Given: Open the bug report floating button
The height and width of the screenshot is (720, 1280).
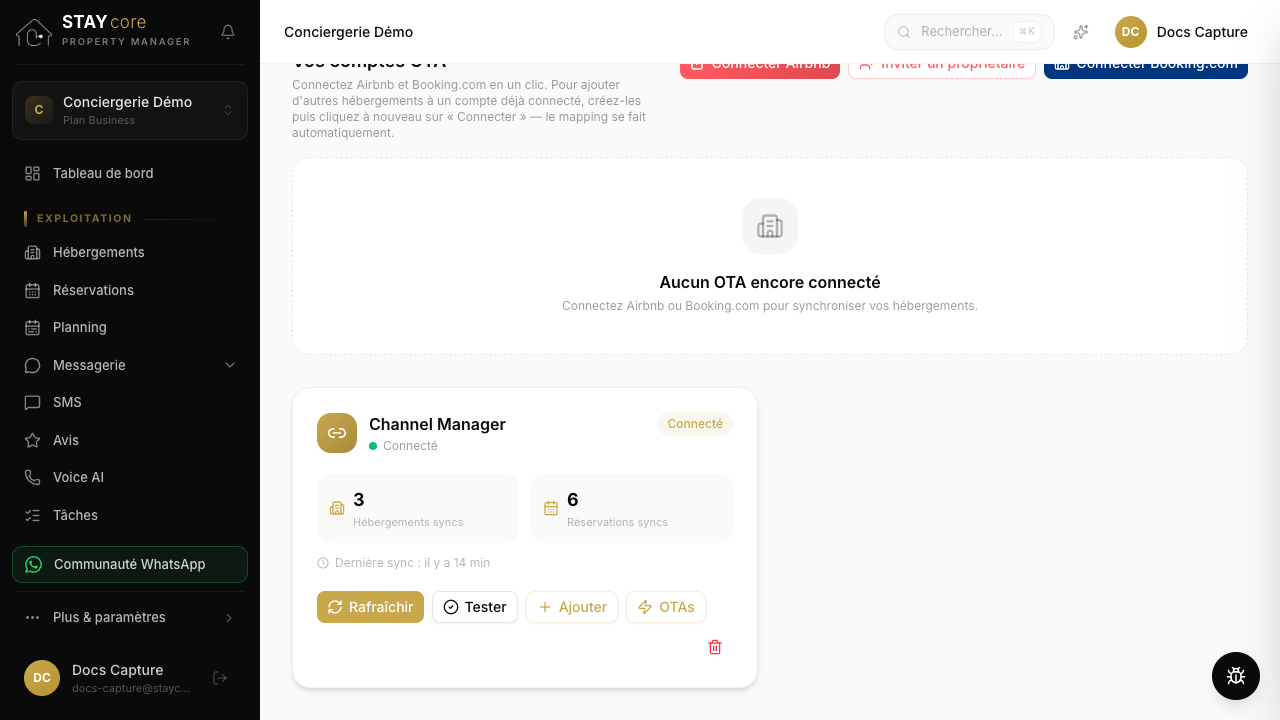Looking at the screenshot, I should [1236, 676].
